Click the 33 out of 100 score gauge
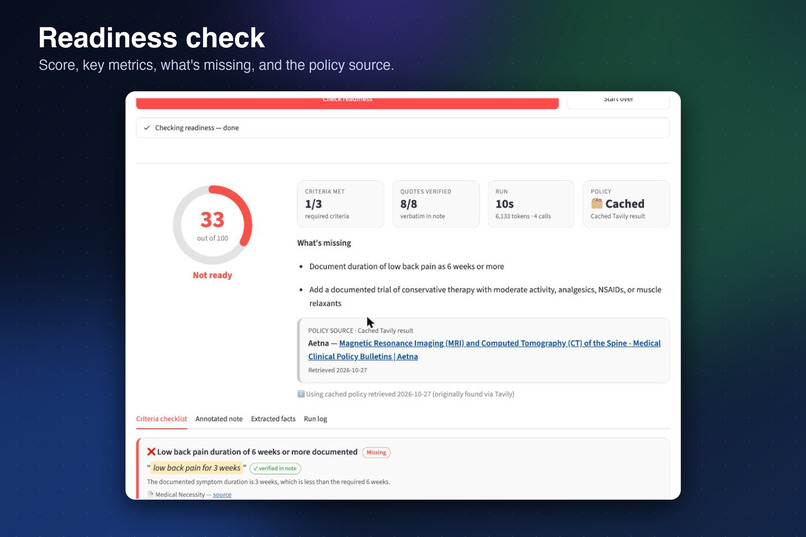Image resolution: width=806 pixels, height=537 pixels. pos(212,225)
